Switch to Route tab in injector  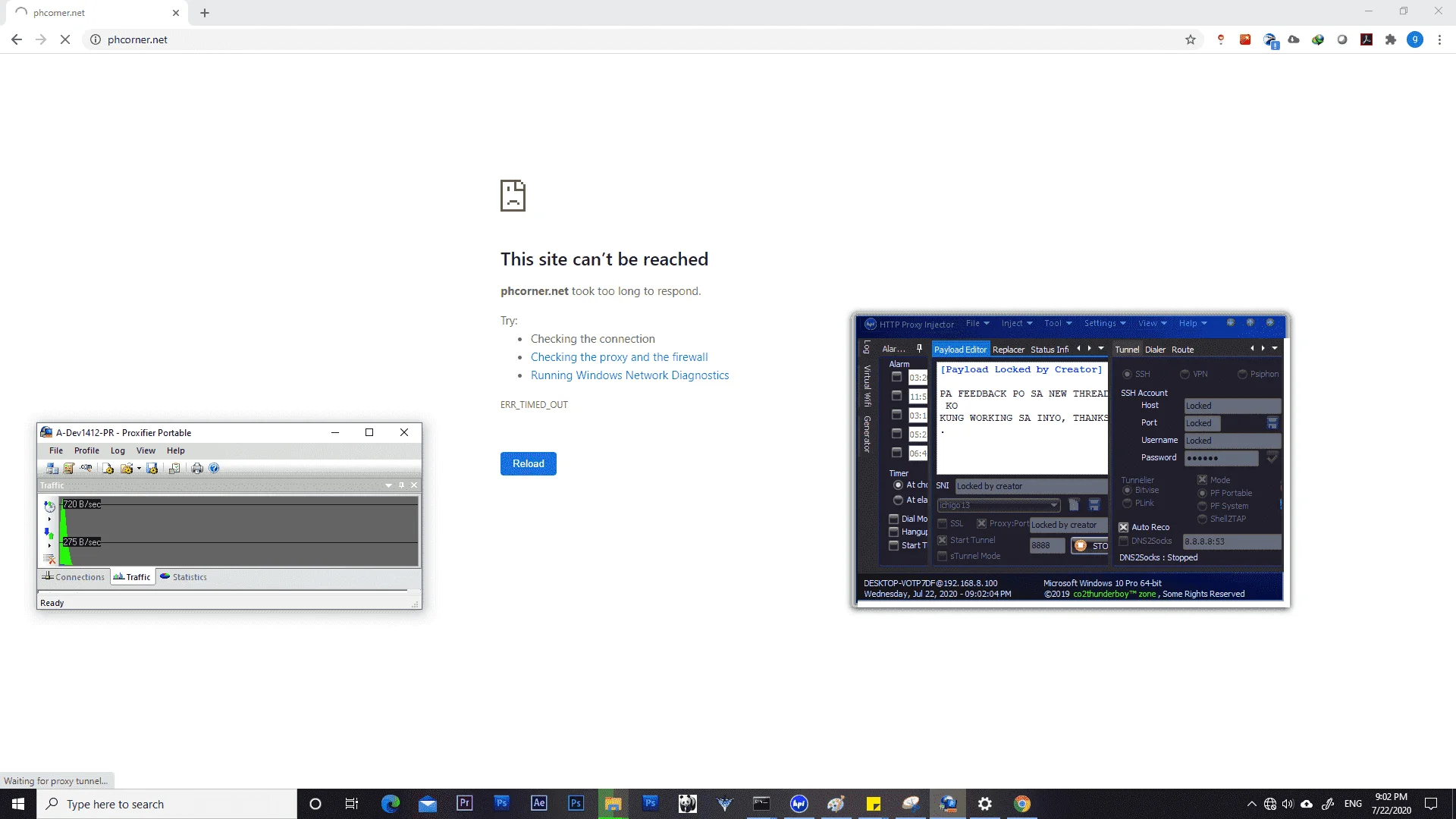click(x=1183, y=350)
